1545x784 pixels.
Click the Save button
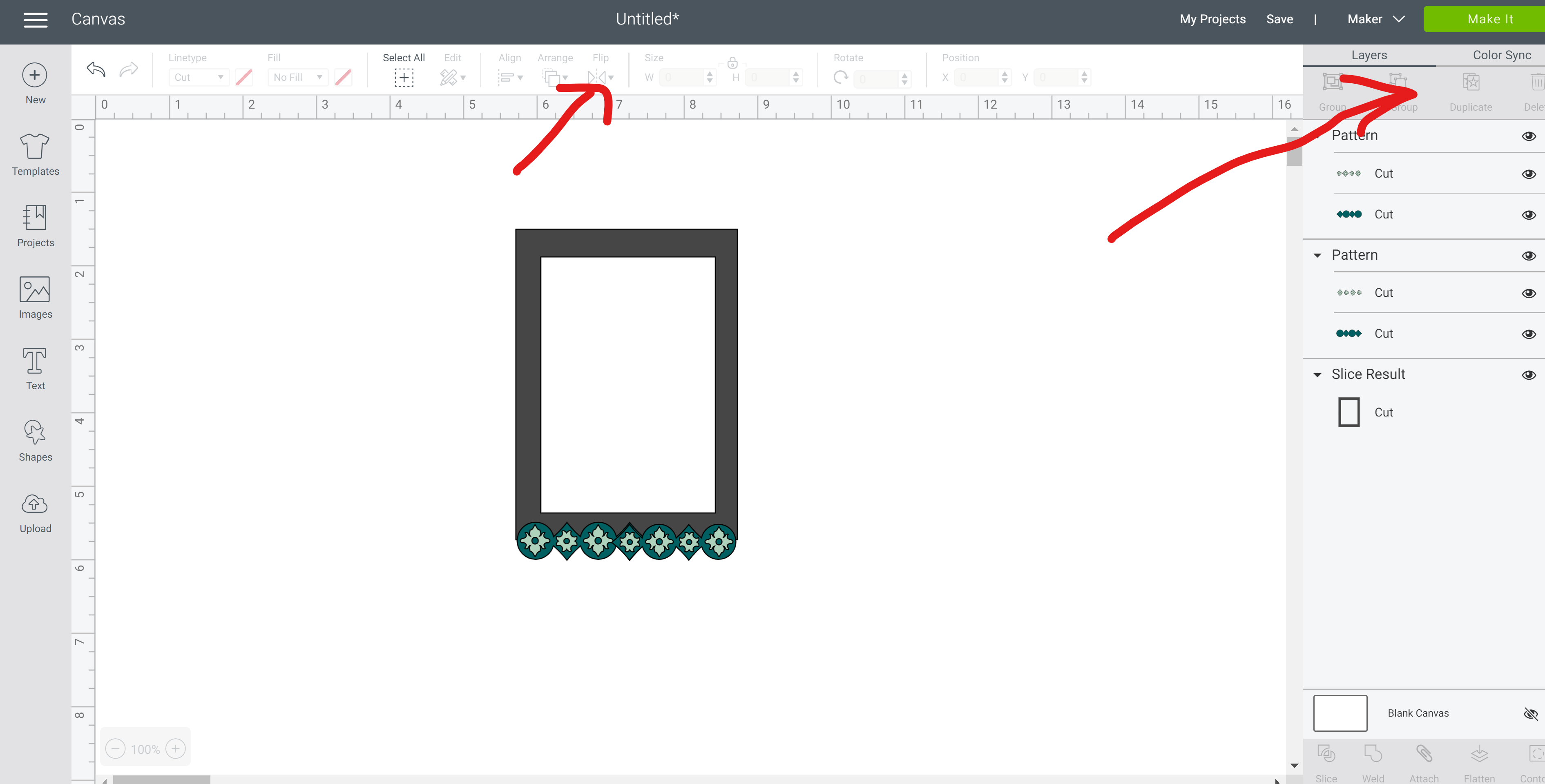[1279, 18]
